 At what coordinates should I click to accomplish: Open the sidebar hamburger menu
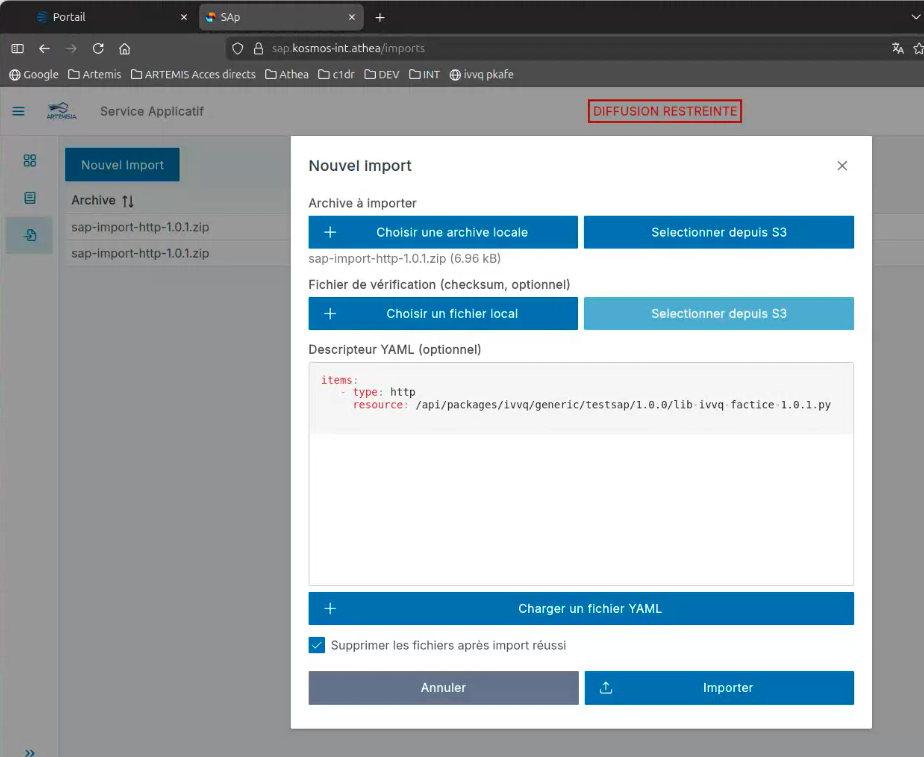click(18, 111)
